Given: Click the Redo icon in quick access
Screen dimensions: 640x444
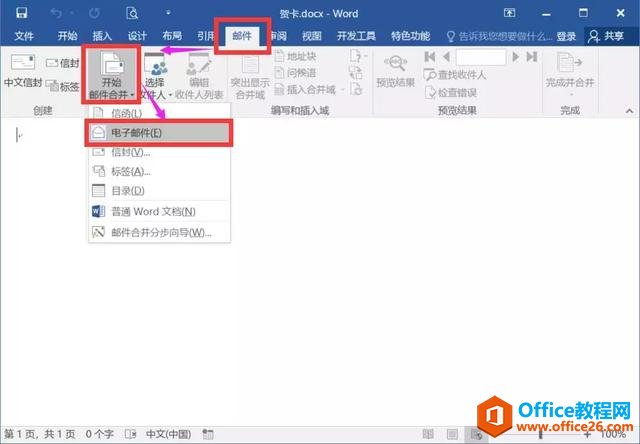Looking at the screenshot, I should click(x=94, y=13).
